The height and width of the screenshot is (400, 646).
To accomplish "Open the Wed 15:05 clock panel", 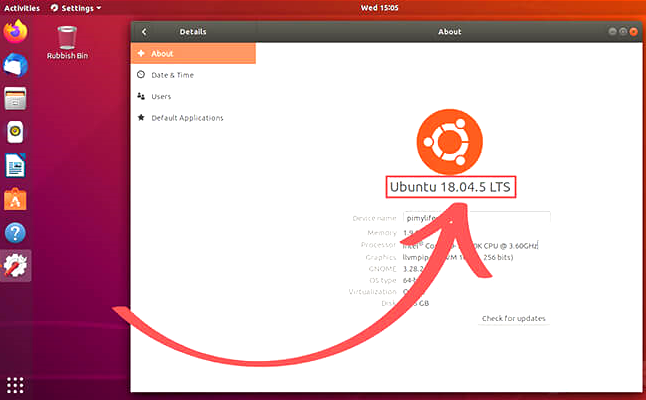I will click(379, 7).
